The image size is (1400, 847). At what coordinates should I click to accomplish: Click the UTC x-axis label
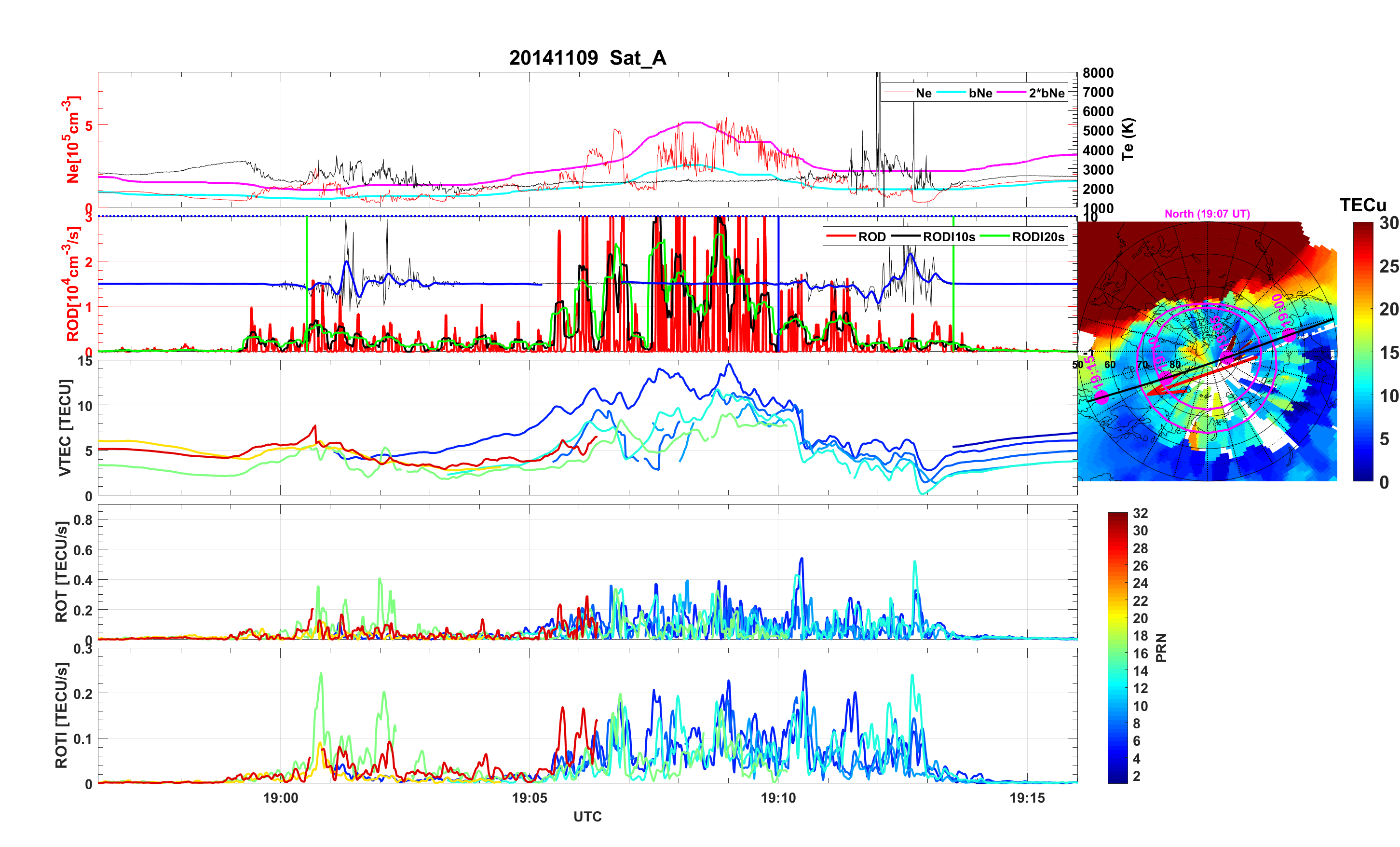(587, 817)
